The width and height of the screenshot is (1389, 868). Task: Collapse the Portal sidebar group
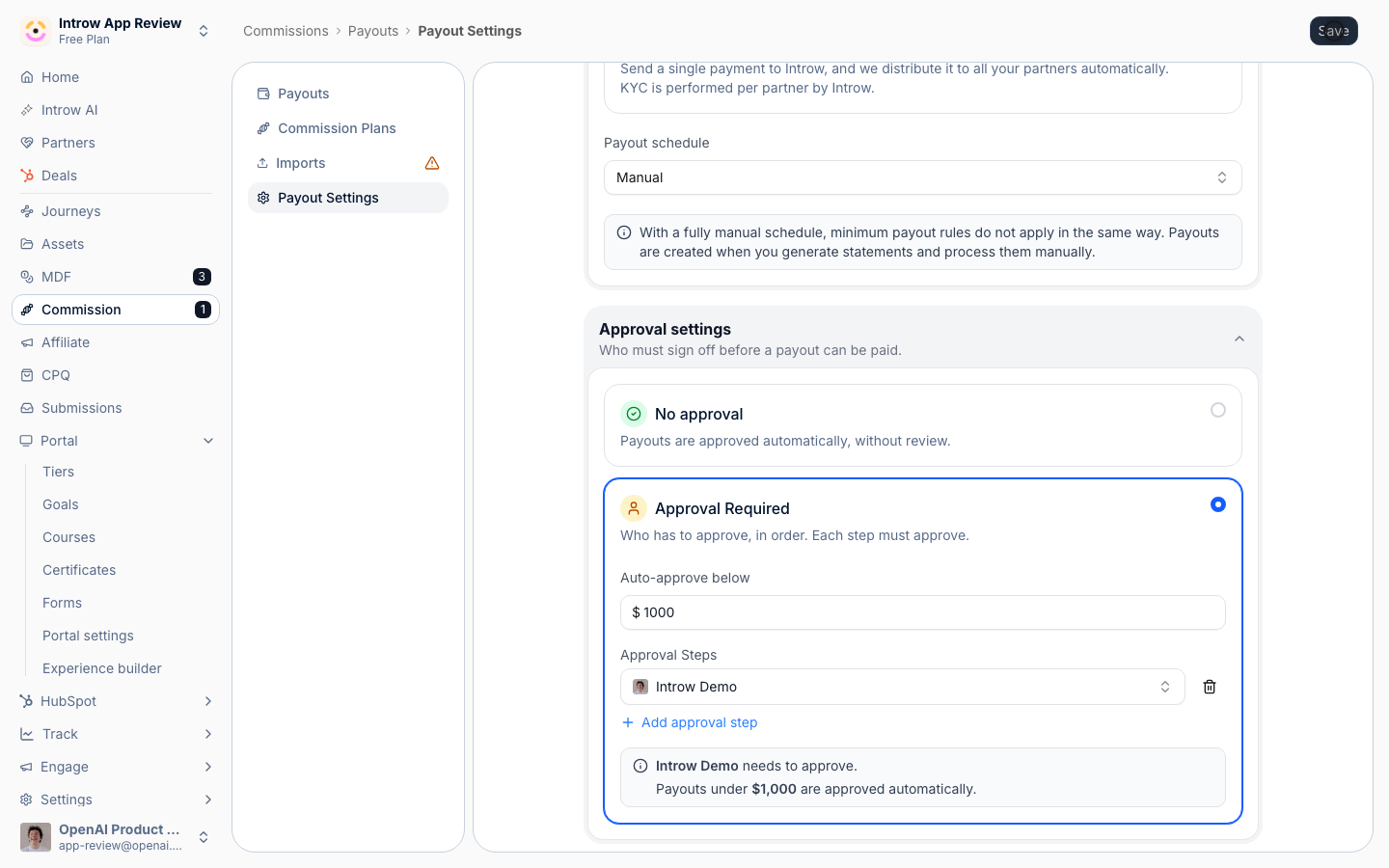pyautogui.click(x=208, y=441)
